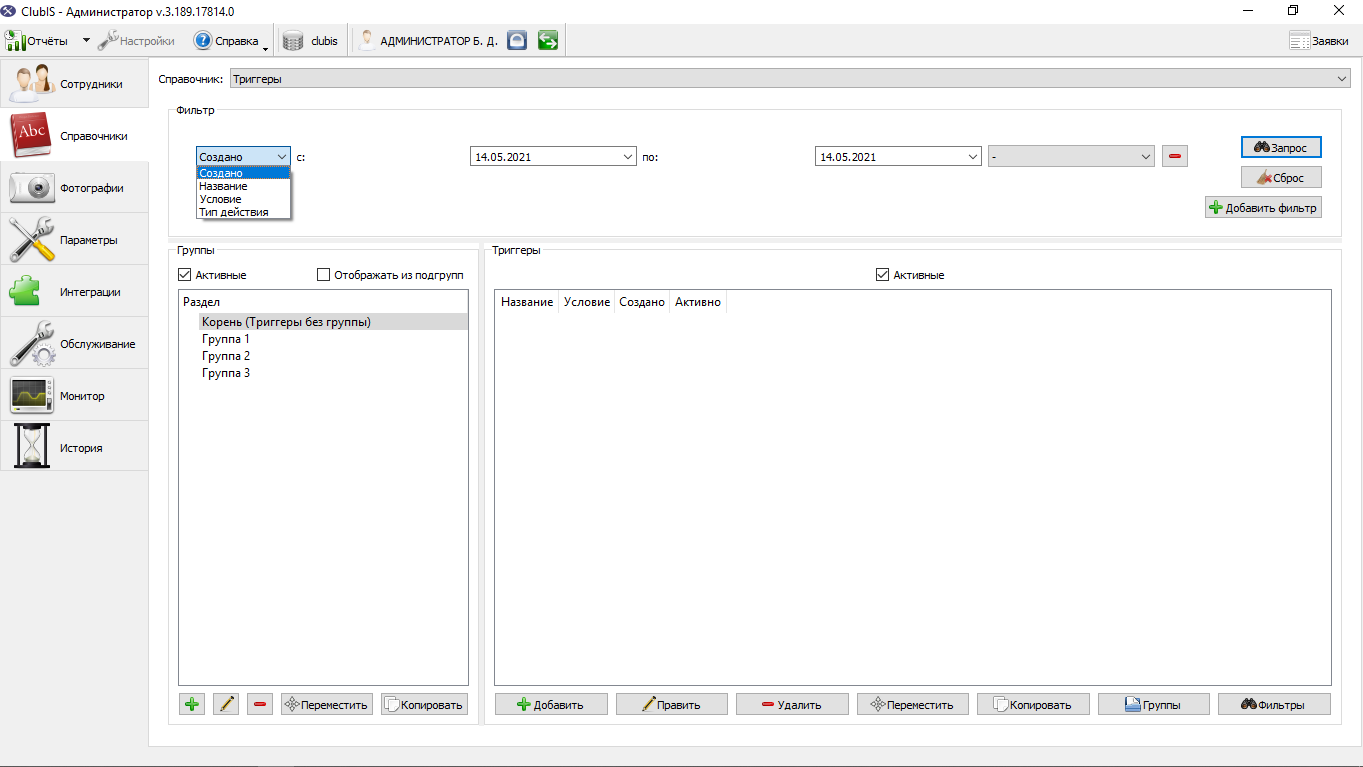Click the Запрос button
The image size is (1363, 767).
[1281, 147]
